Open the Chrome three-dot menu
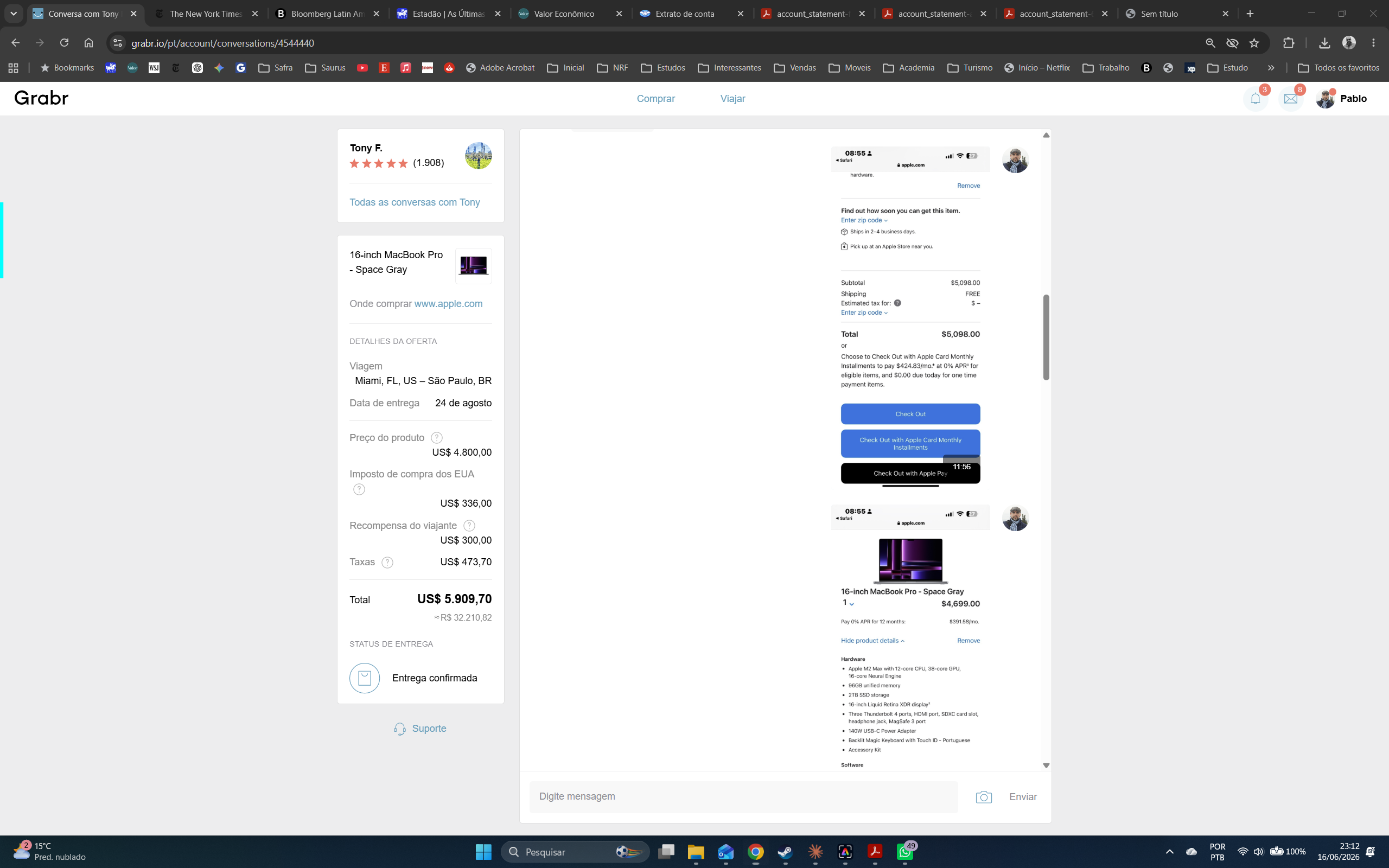 1373,43
